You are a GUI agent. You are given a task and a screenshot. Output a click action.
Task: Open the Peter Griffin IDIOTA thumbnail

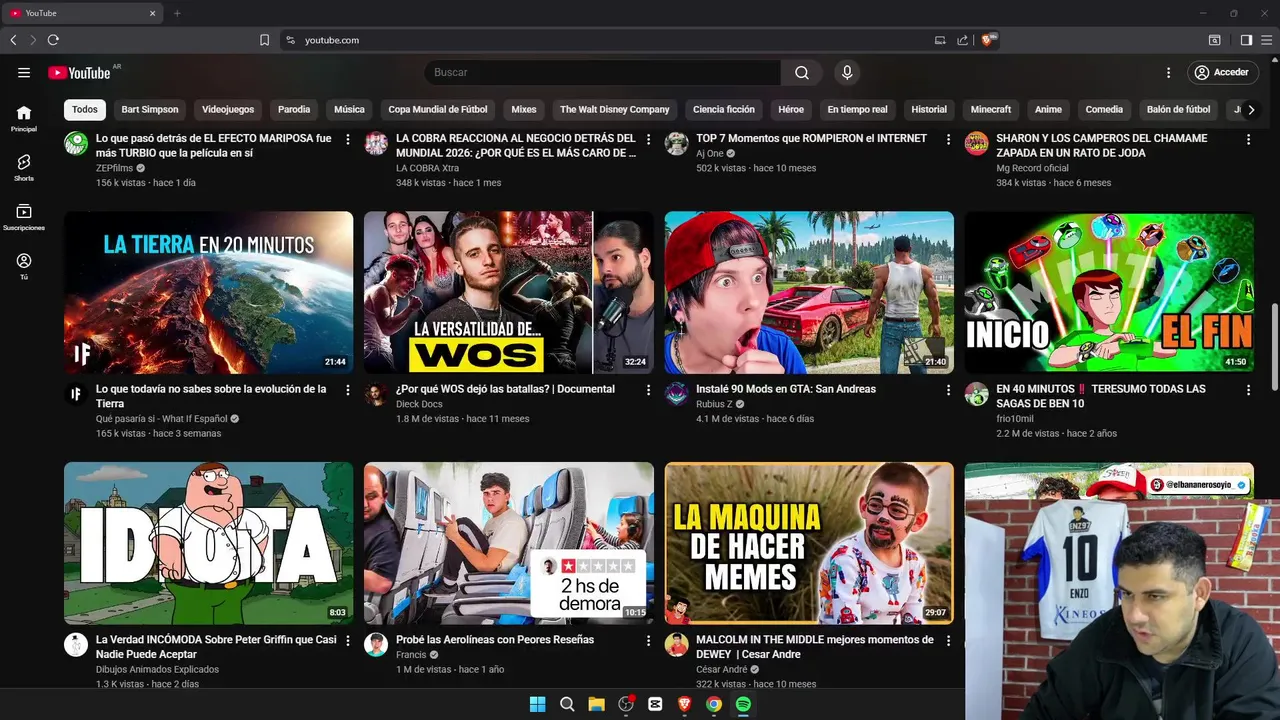point(209,543)
